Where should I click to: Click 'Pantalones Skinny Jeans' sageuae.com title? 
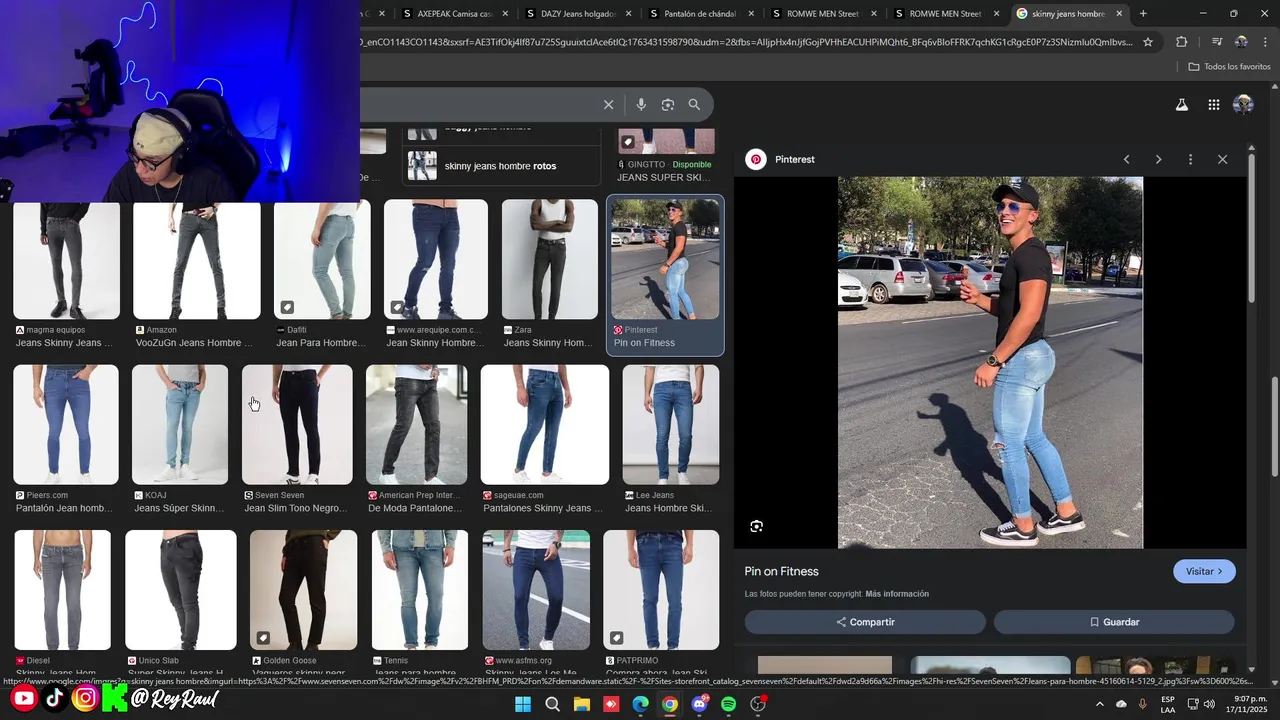[x=543, y=508]
